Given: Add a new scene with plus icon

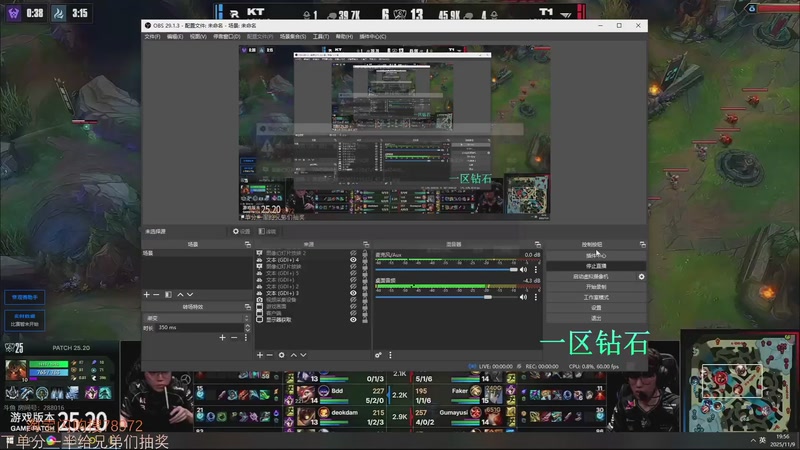Looking at the screenshot, I should [x=146, y=294].
